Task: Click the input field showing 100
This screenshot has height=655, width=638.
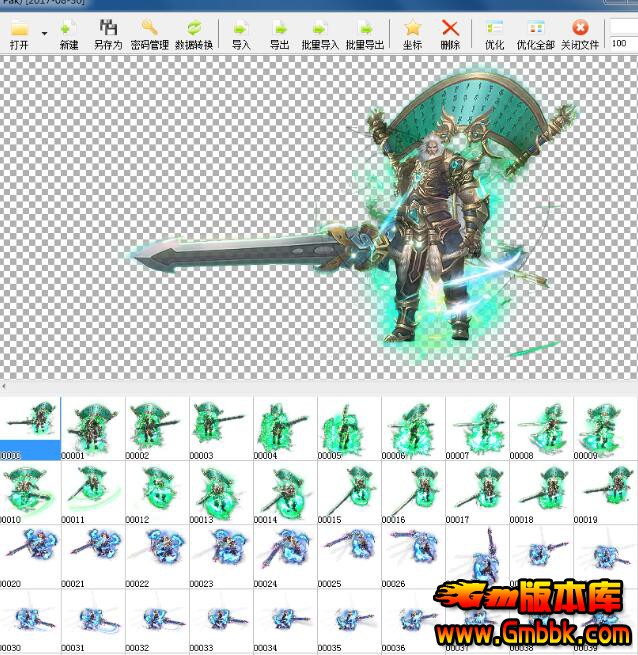Action: 623,43
